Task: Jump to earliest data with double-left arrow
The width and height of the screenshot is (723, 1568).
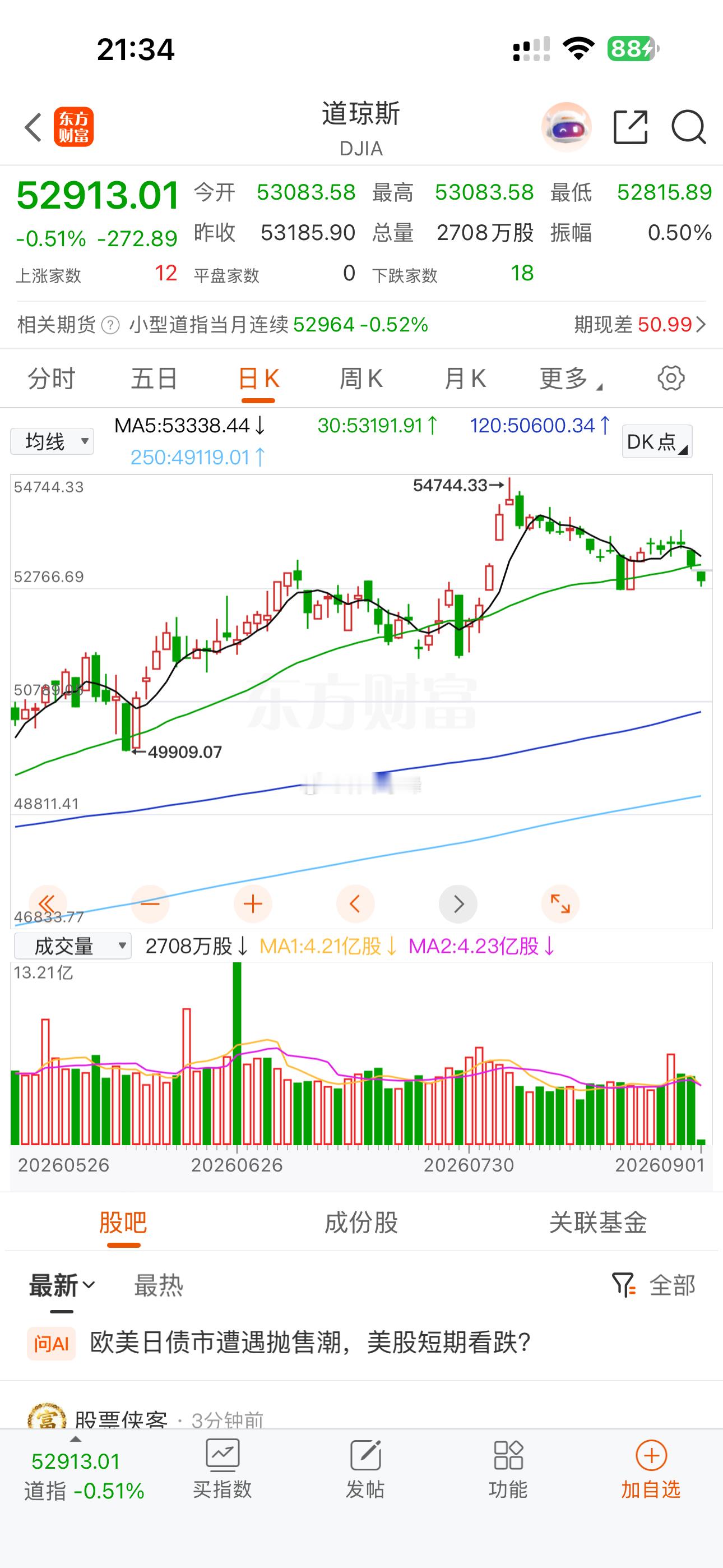Action: coord(48,904)
